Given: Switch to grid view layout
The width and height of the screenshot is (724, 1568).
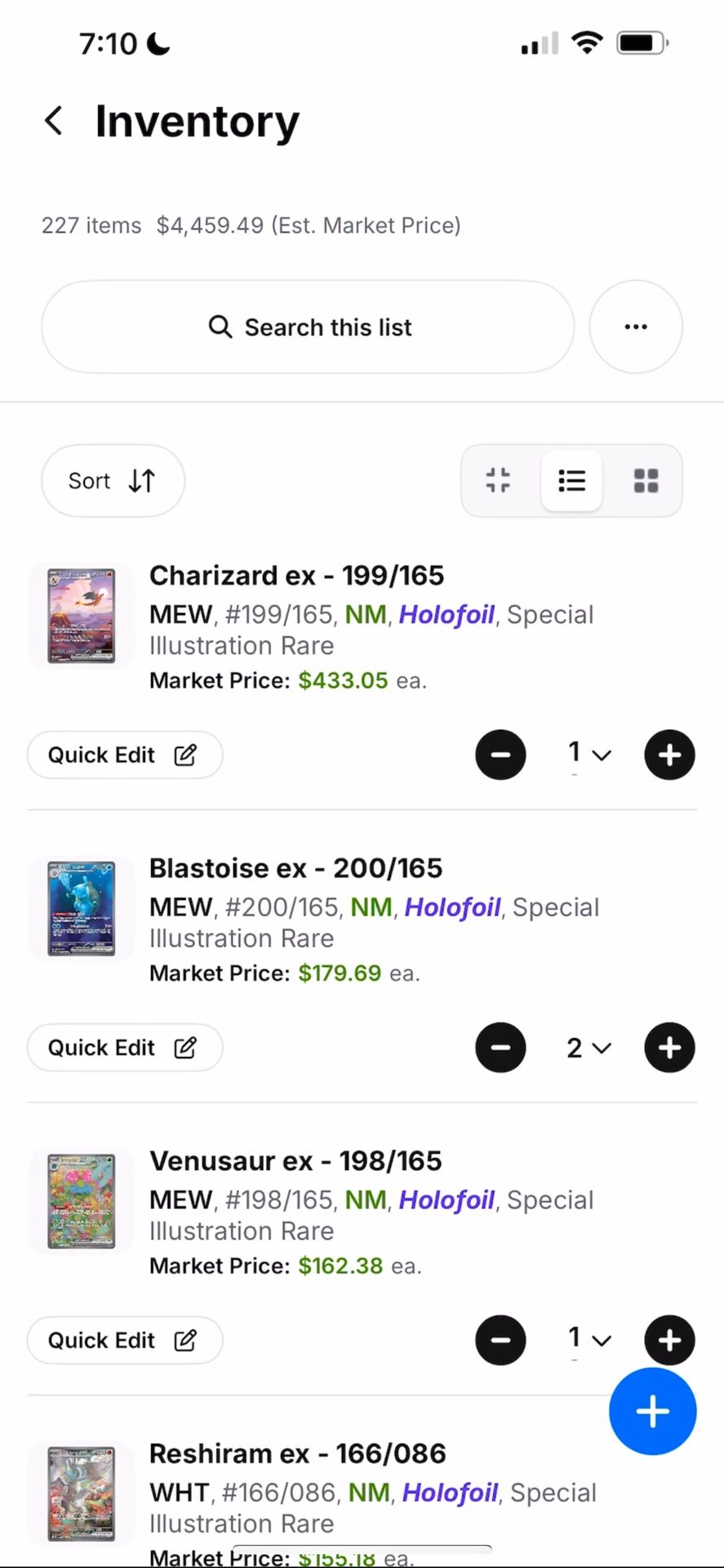Looking at the screenshot, I should click(x=646, y=481).
